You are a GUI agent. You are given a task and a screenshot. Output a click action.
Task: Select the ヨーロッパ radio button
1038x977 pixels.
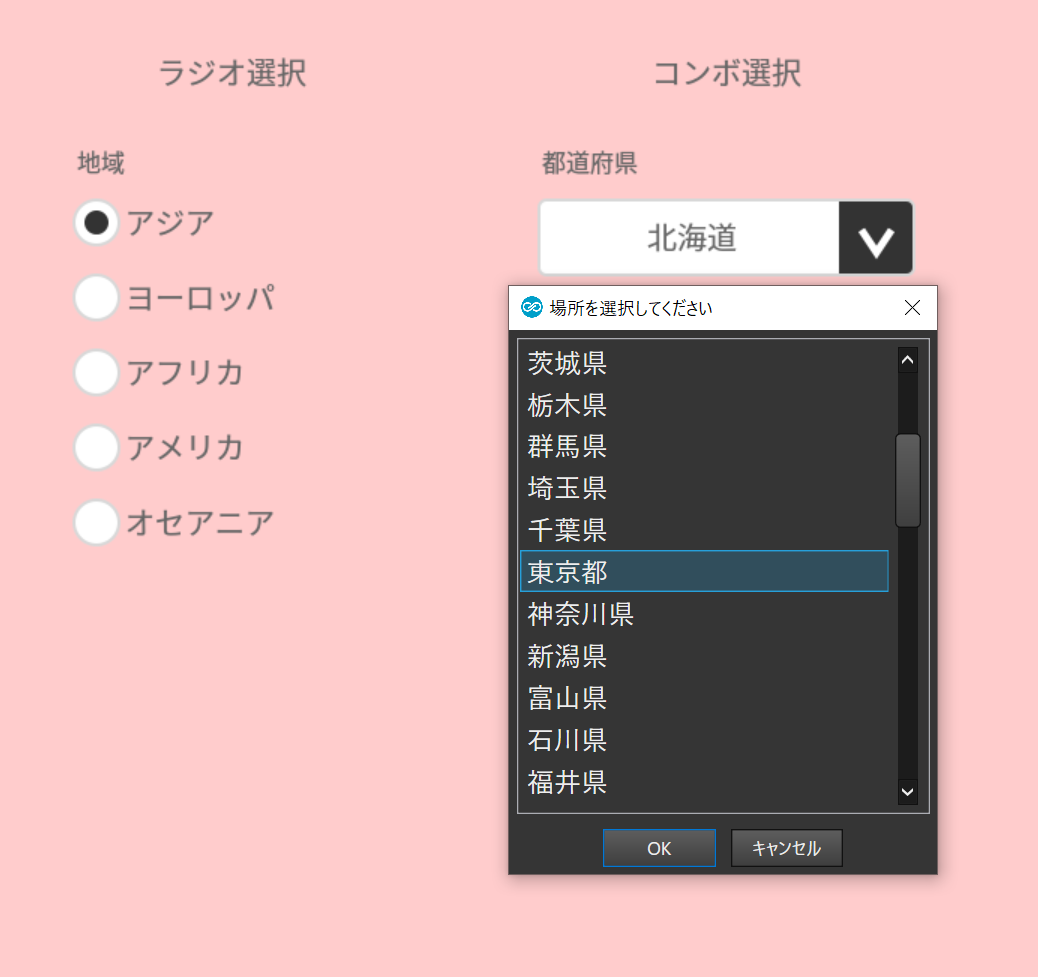point(97,297)
